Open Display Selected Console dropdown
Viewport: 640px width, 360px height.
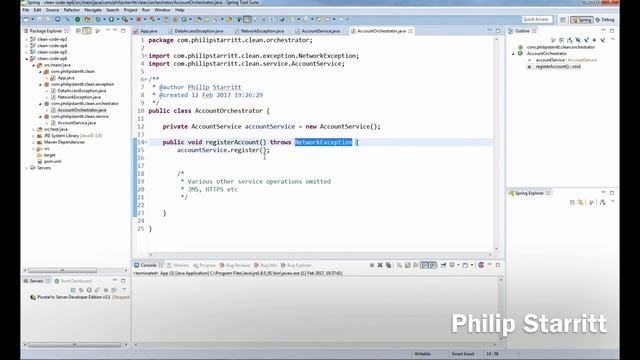(x=458, y=265)
